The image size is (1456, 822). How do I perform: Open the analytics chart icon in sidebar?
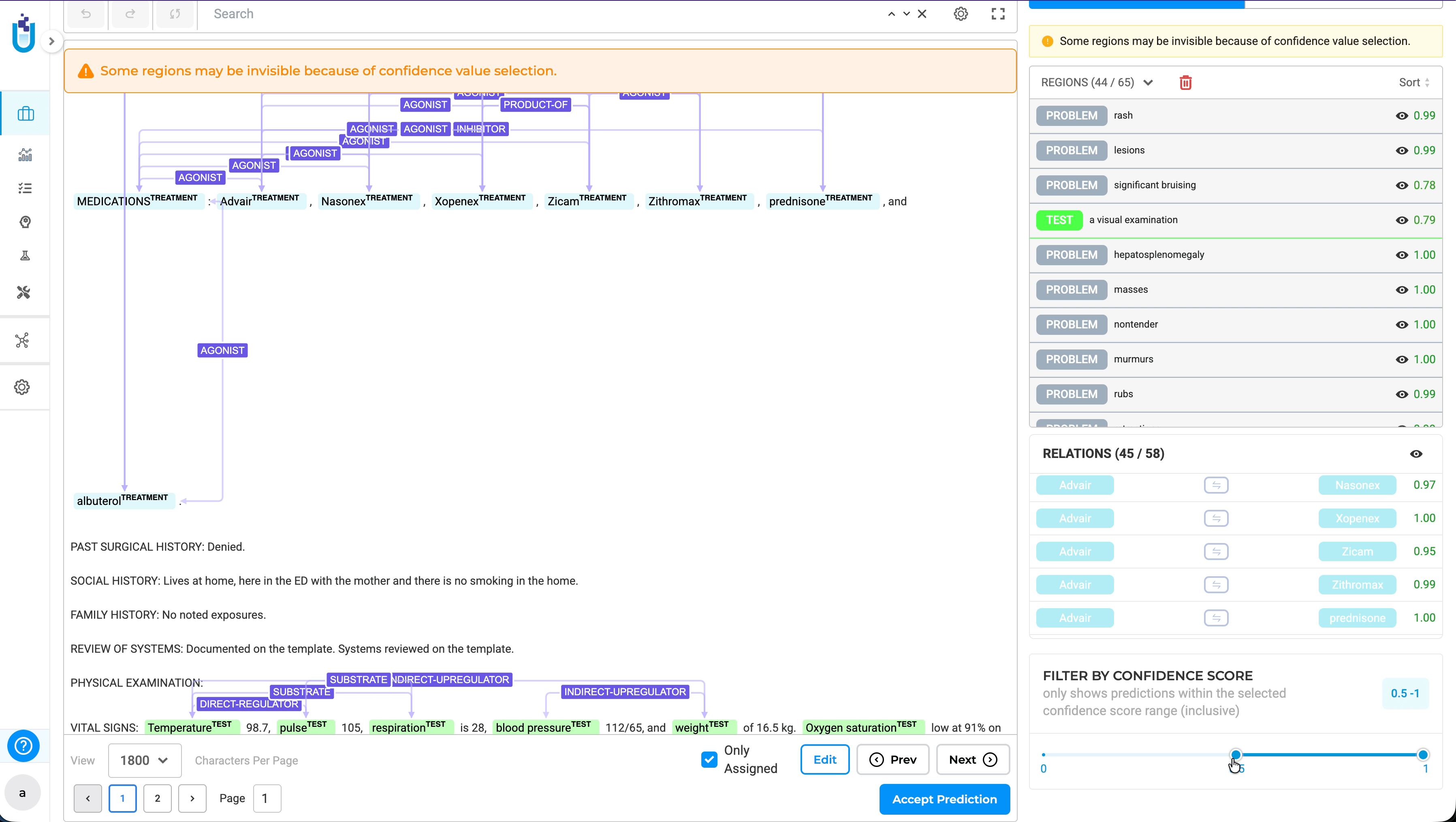click(26, 154)
